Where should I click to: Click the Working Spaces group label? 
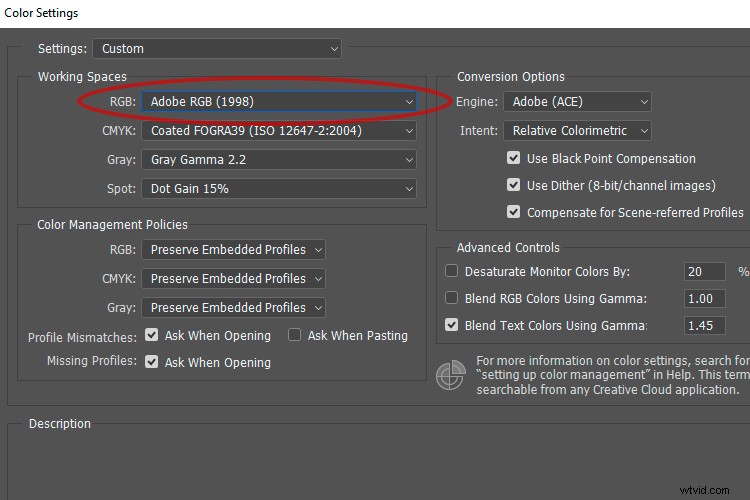click(x=82, y=77)
